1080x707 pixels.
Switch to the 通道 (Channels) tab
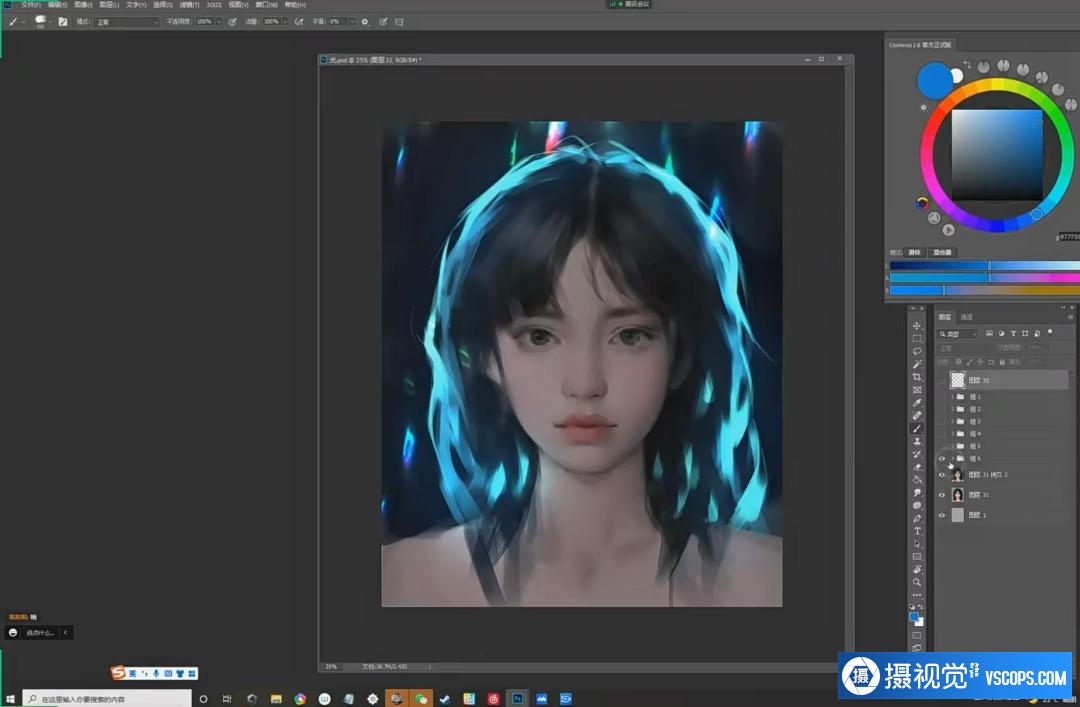(x=966, y=317)
